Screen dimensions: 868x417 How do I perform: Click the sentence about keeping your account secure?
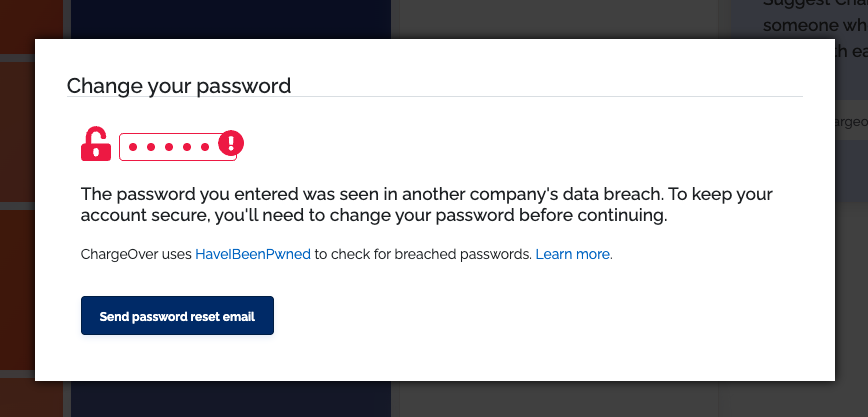(x=373, y=215)
